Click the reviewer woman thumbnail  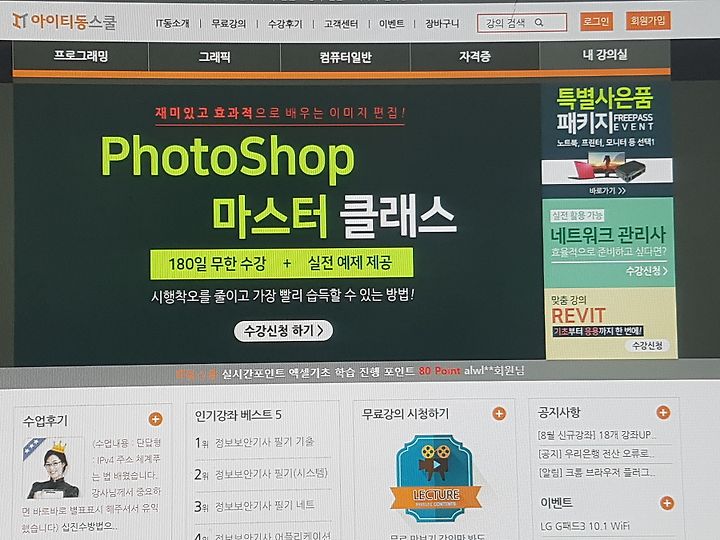(x=52, y=468)
